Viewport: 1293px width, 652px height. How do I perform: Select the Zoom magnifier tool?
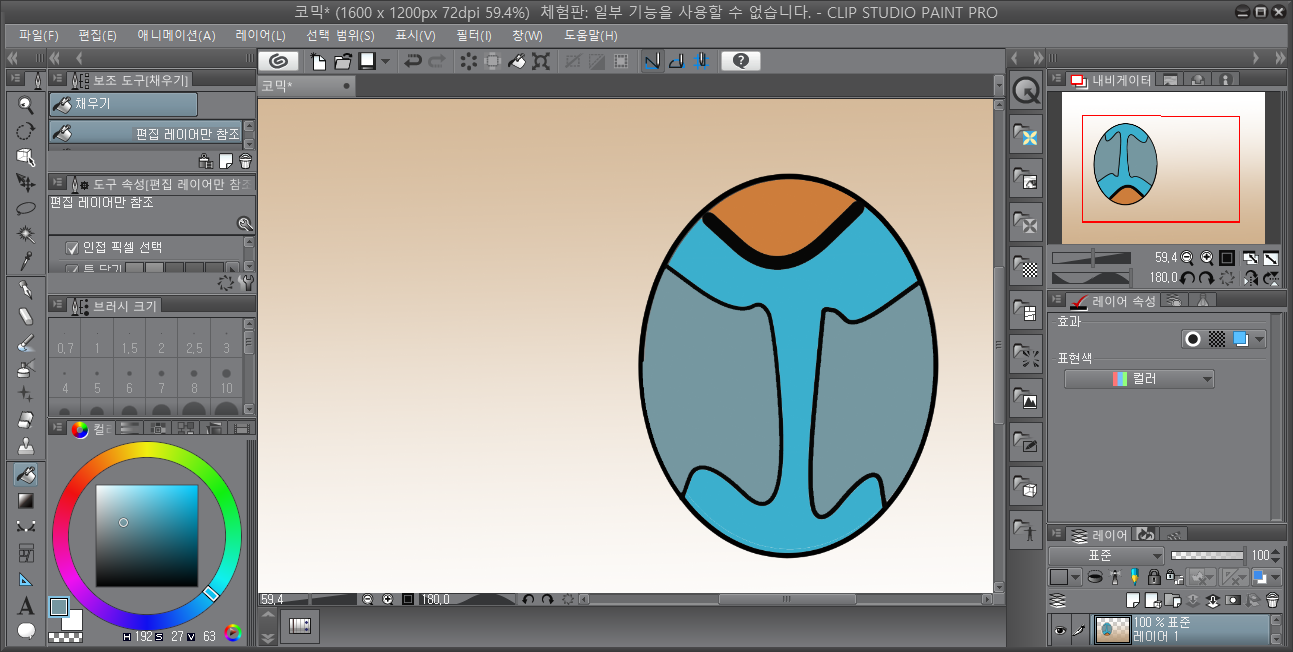coord(26,105)
